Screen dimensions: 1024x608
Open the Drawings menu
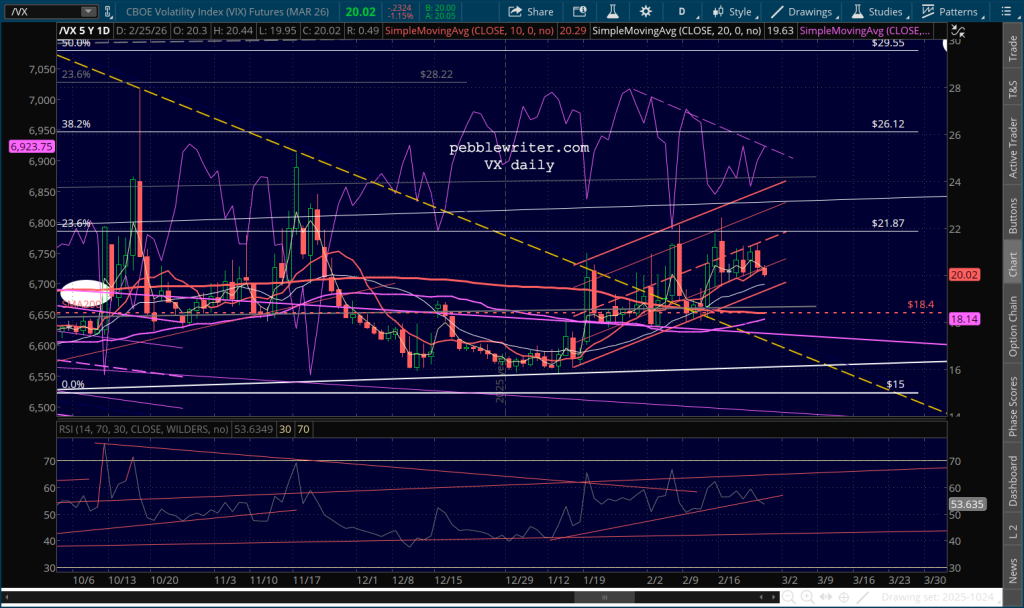coord(800,12)
